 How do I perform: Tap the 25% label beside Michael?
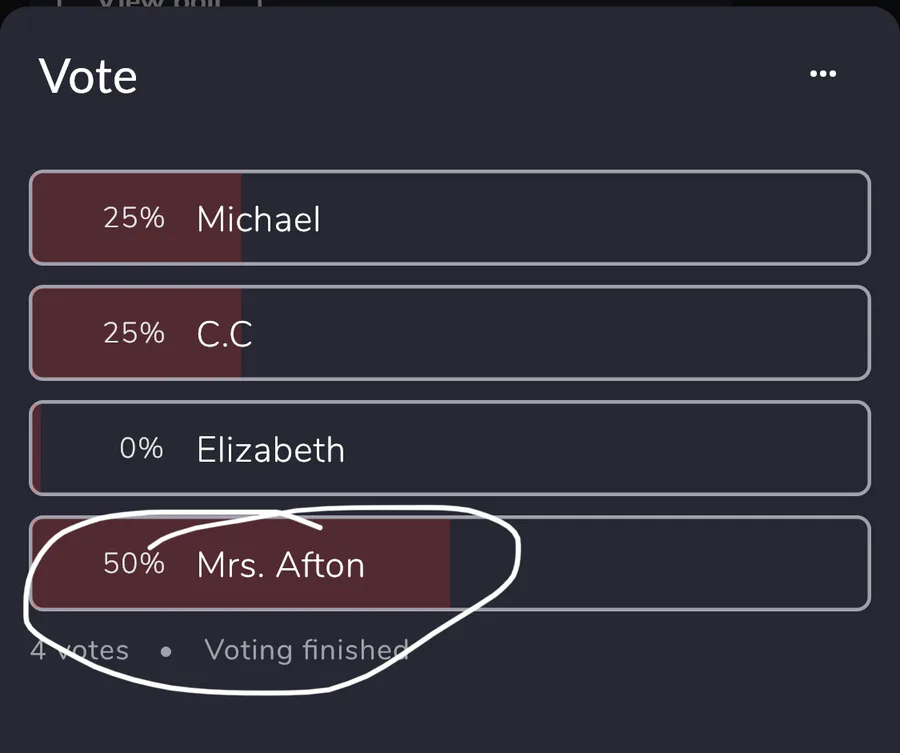click(x=134, y=218)
